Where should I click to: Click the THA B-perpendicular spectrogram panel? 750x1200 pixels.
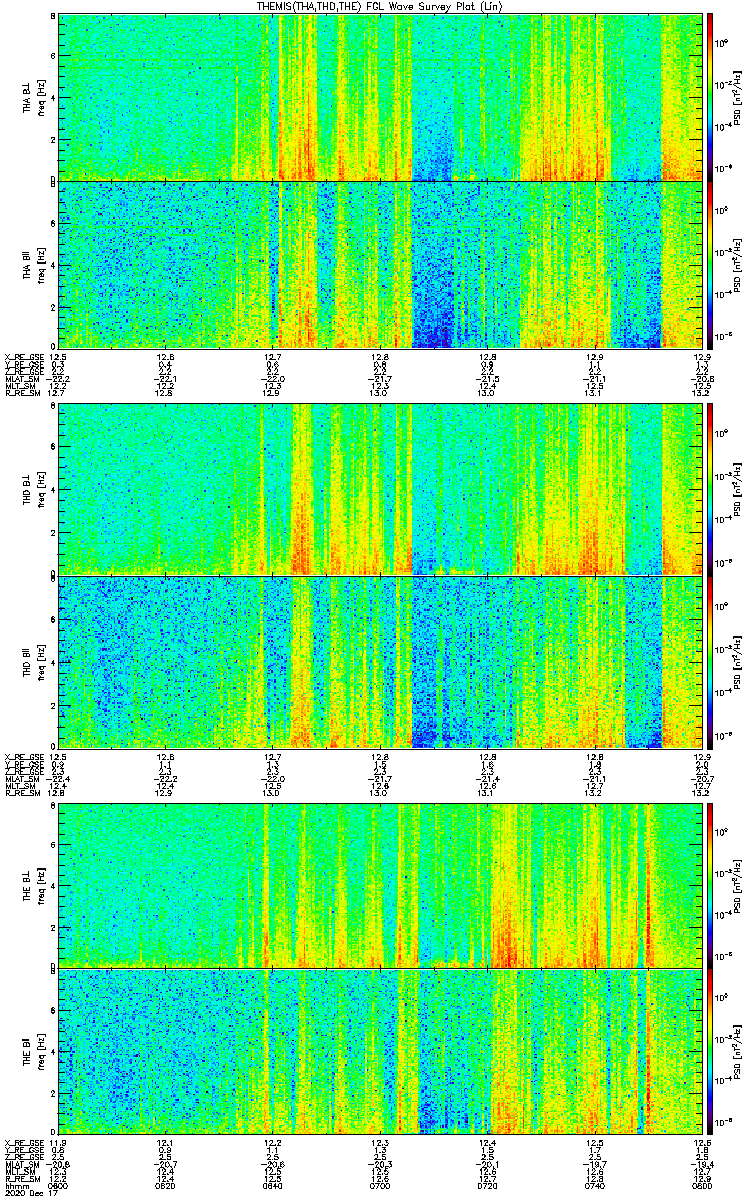pos(381,96)
